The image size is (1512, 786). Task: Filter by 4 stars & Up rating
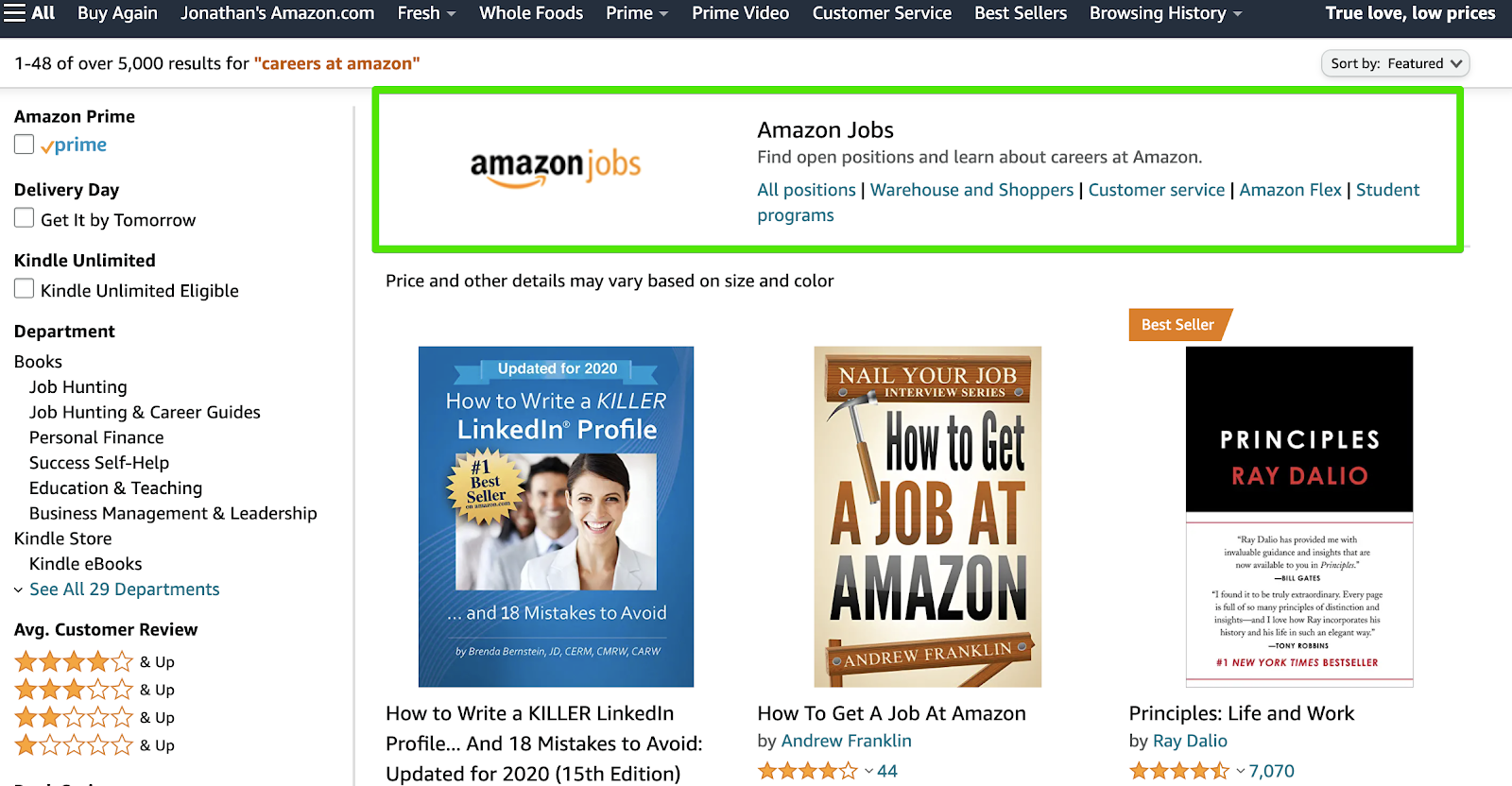(x=94, y=662)
